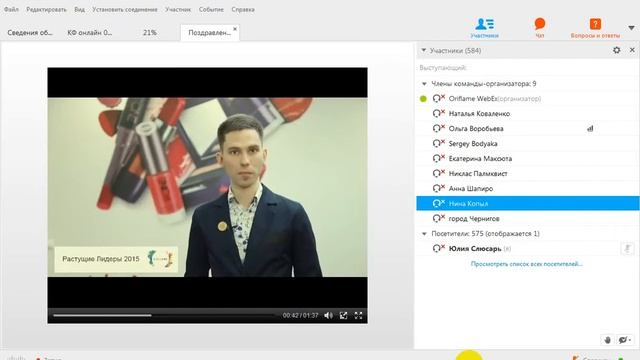Click the green presenter ball indicator
The image size is (640, 360).
423,99
